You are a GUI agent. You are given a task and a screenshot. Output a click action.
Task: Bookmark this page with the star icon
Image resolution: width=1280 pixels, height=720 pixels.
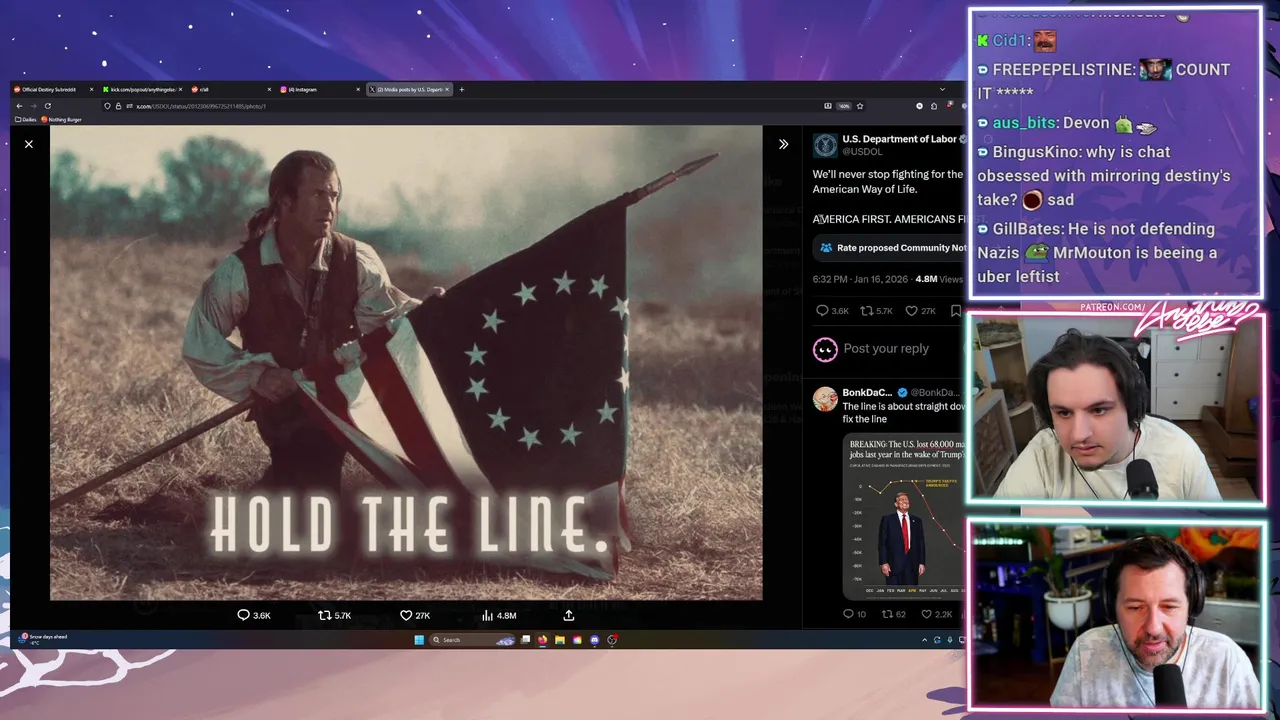(860, 106)
